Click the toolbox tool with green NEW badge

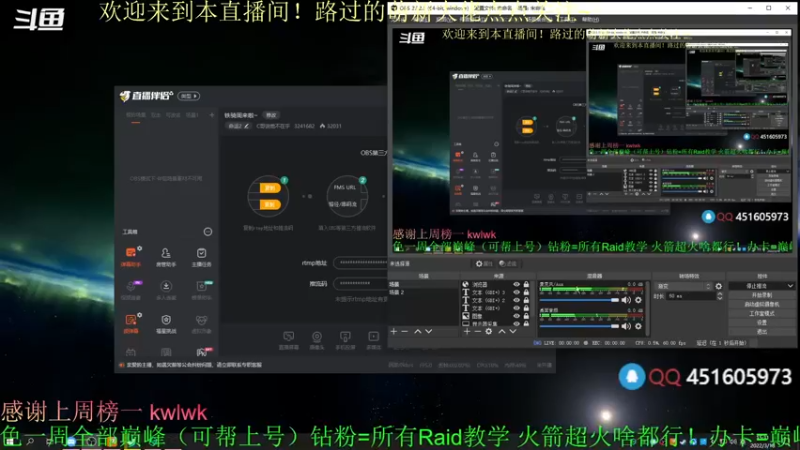202,289
